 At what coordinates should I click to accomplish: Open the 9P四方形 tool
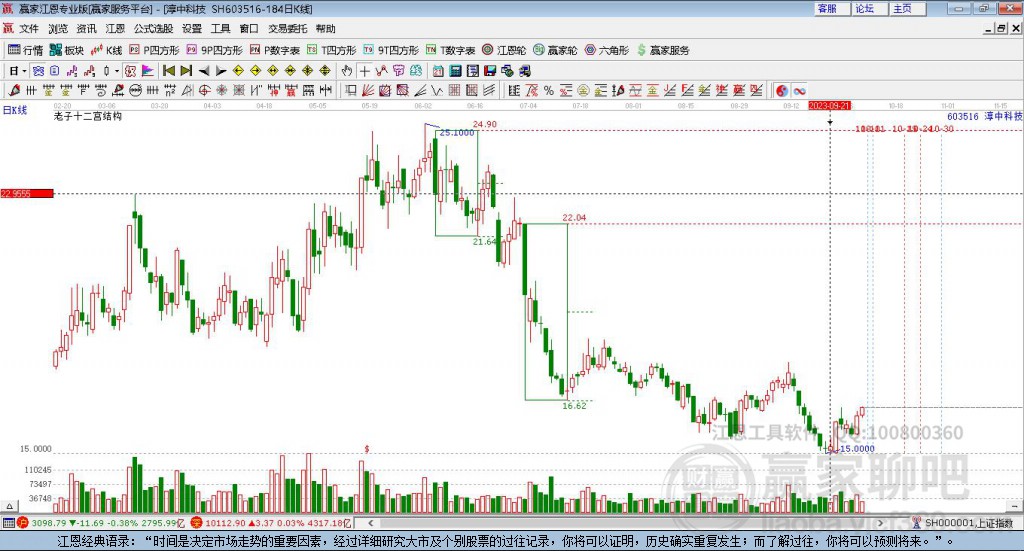(x=214, y=50)
